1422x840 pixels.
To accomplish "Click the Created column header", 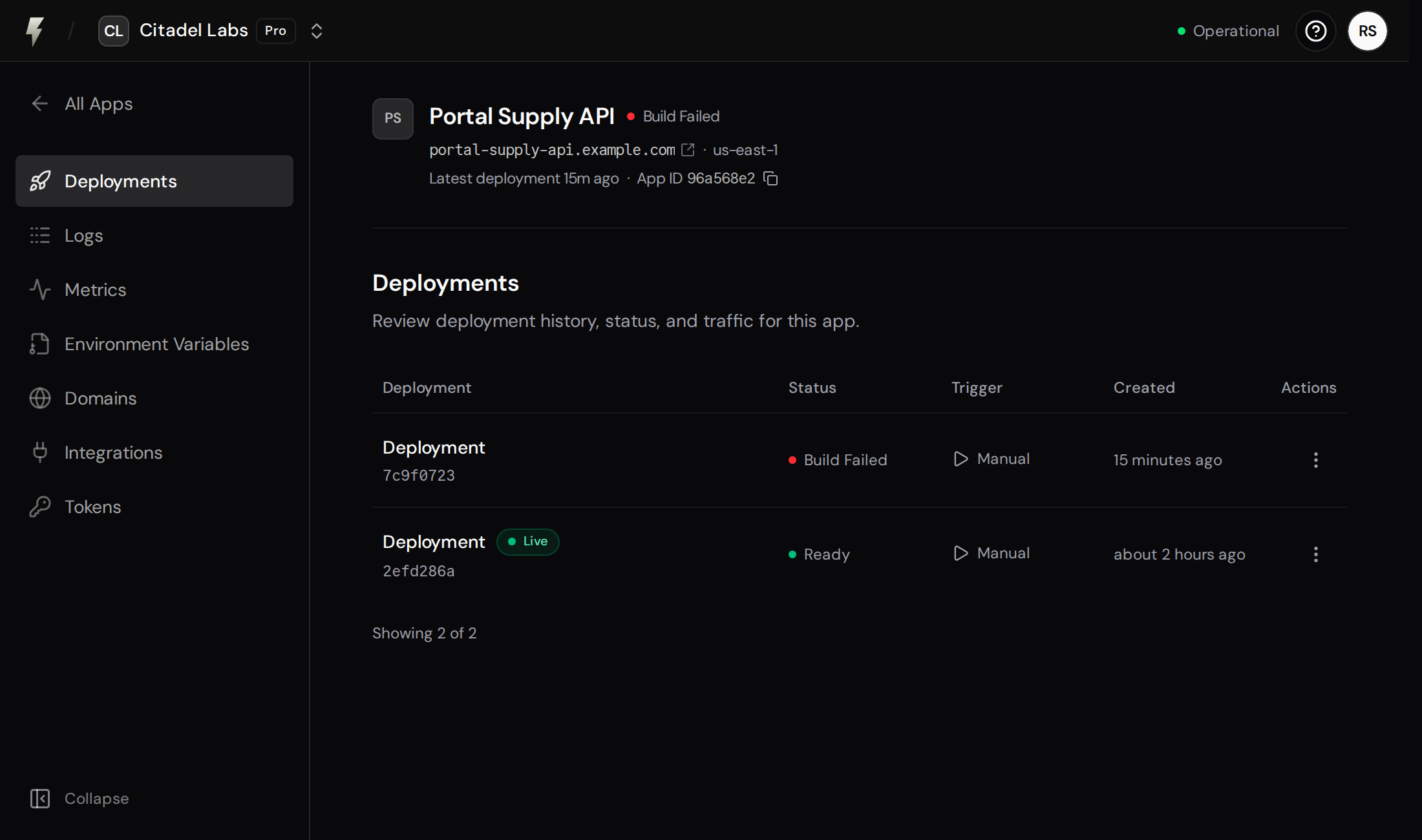I will [1144, 388].
